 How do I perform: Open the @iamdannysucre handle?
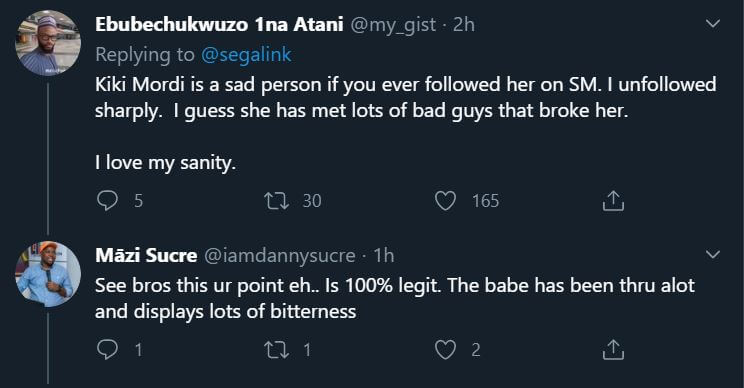(x=280, y=256)
